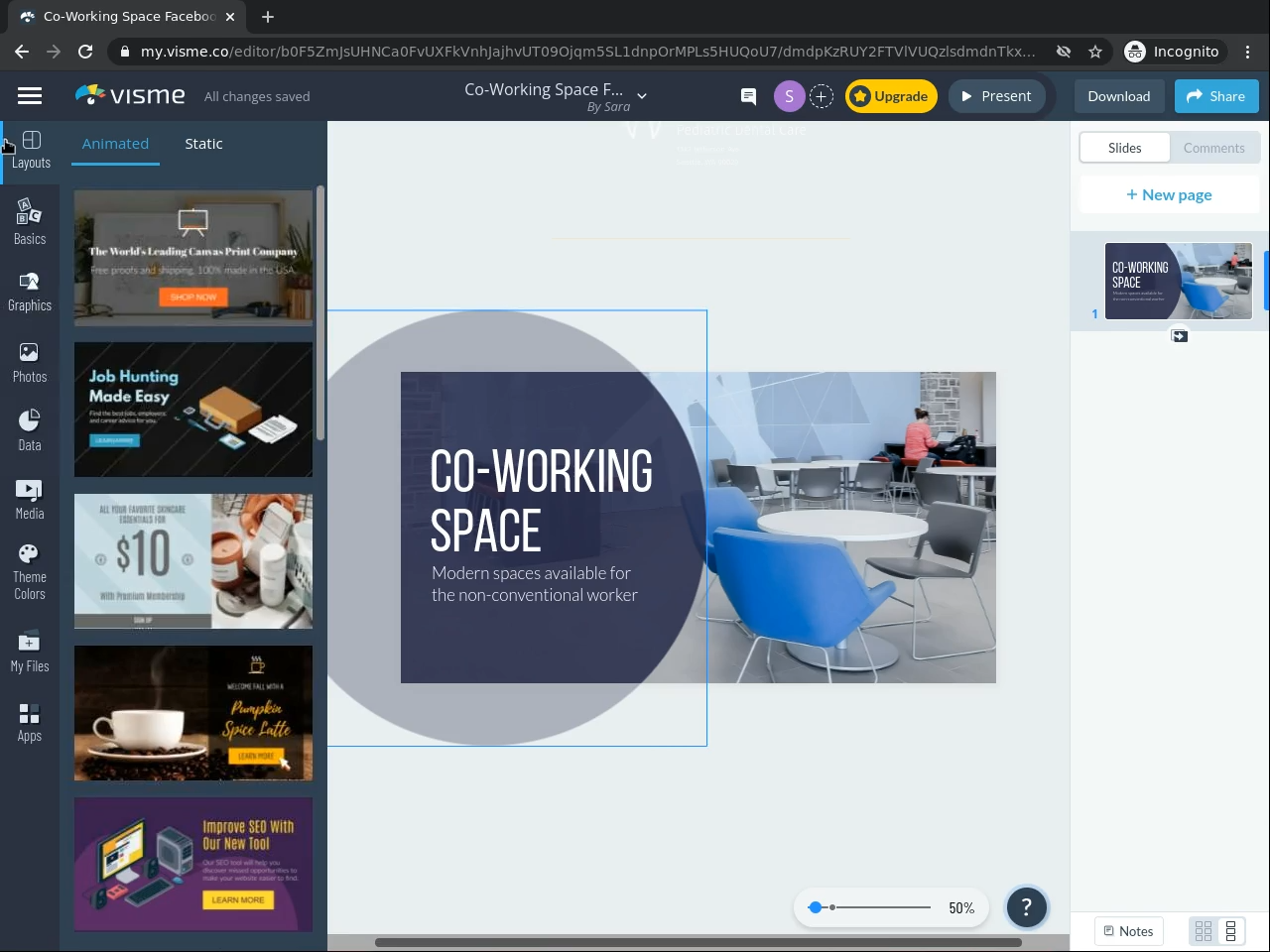Select the Slides tab in right panel
1270x952 pixels.
[1124, 148]
